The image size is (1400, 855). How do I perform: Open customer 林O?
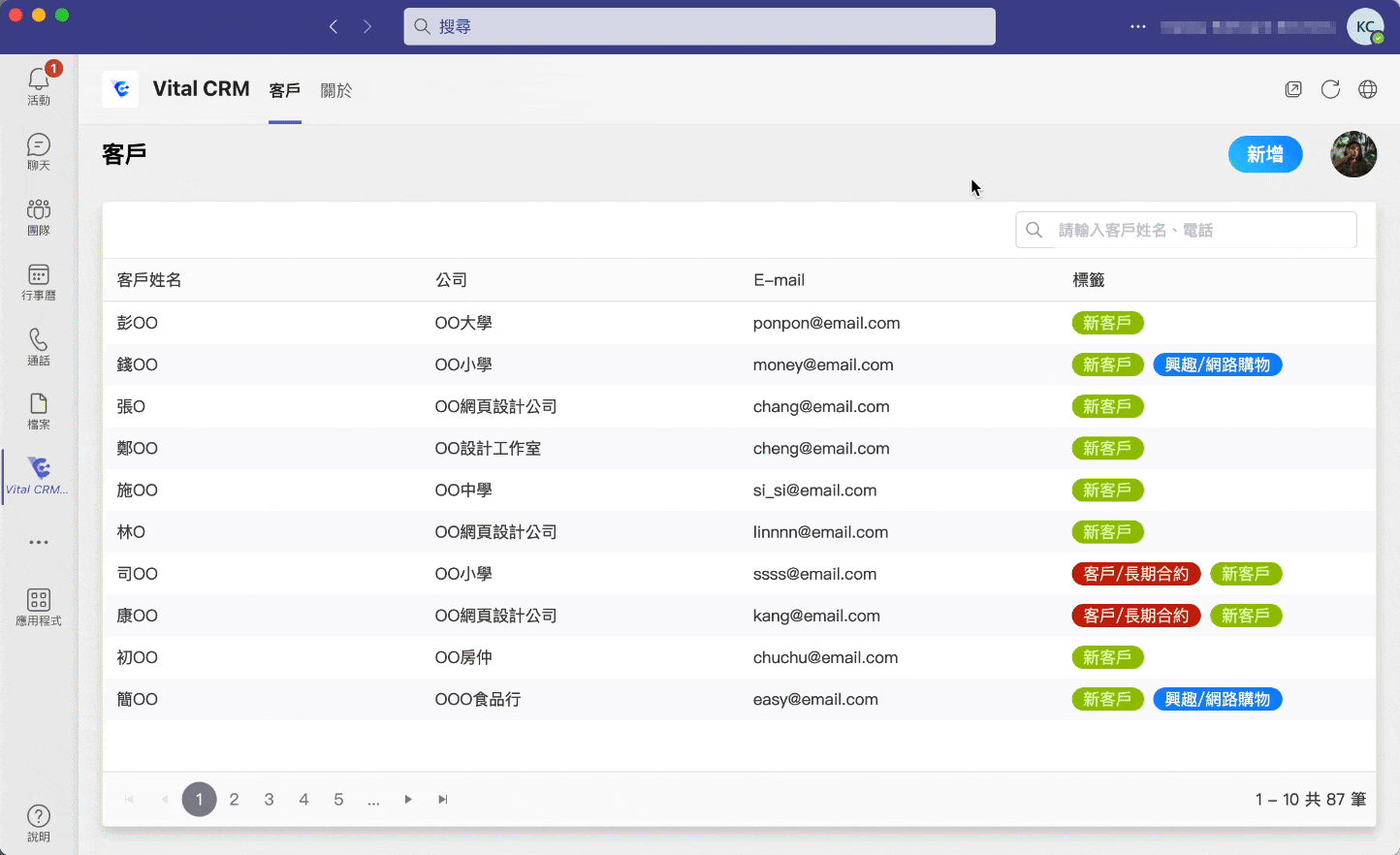[x=131, y=531]
